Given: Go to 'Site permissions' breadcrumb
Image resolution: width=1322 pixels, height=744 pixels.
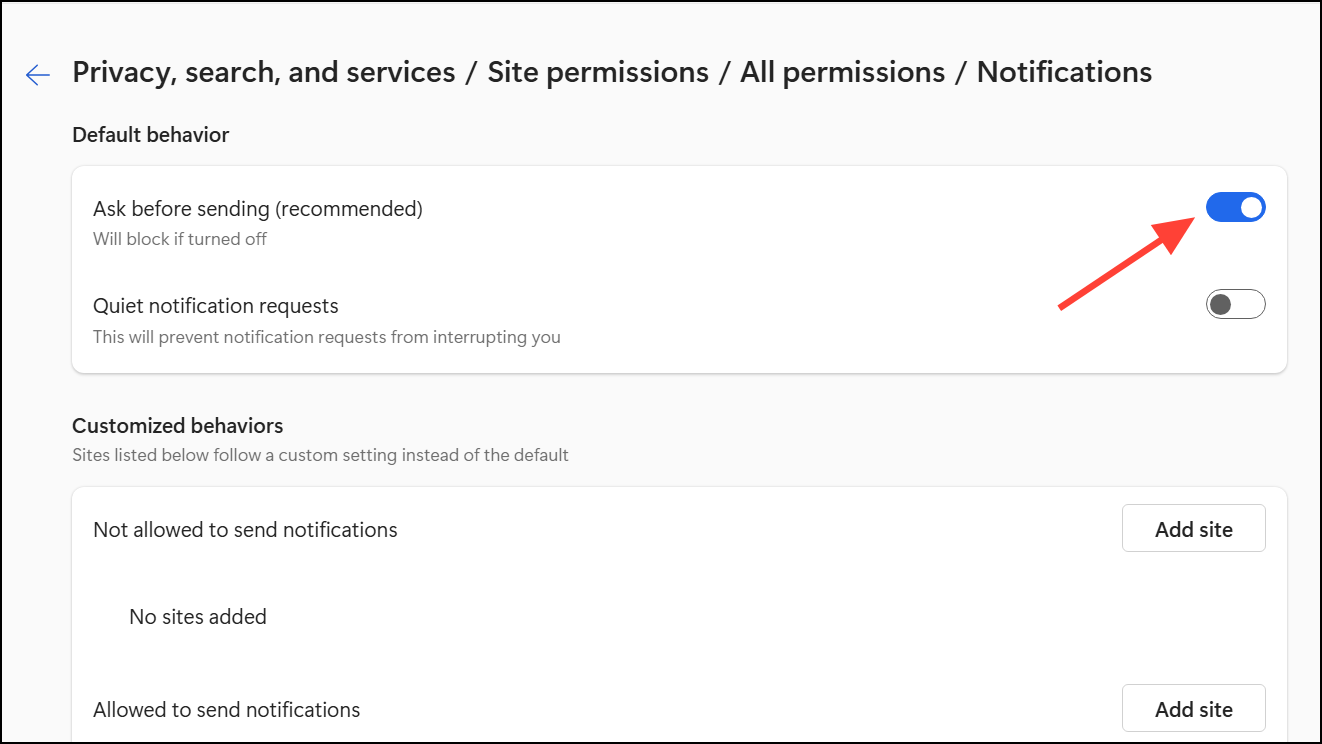Looking at the screenshot, I should (598, 72).
